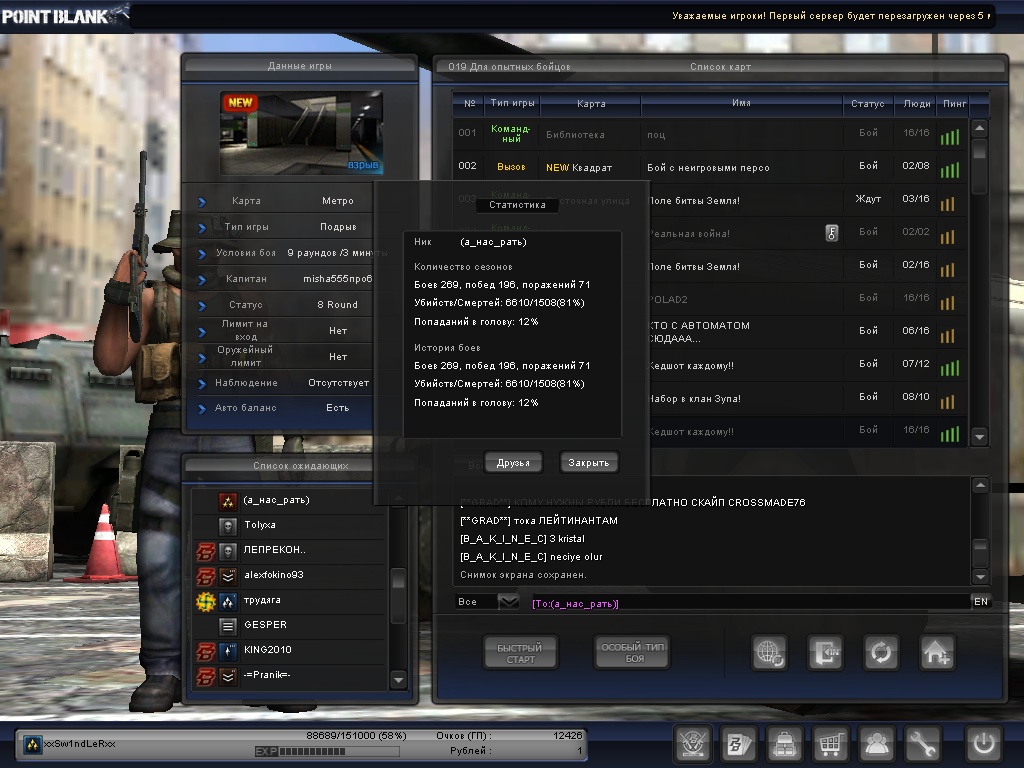Click the globe server selection icon
Screen dimensions: 1024x768
[x=769, y=652]
